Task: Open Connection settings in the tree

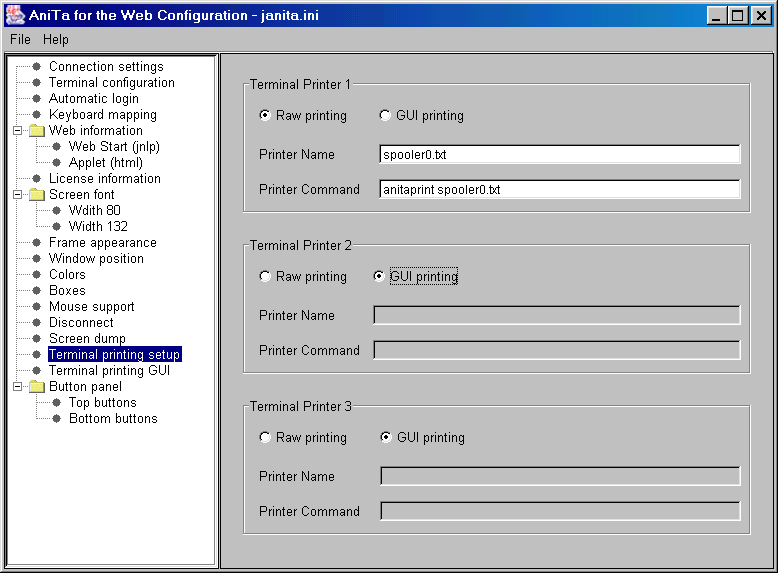Action: 106,67
